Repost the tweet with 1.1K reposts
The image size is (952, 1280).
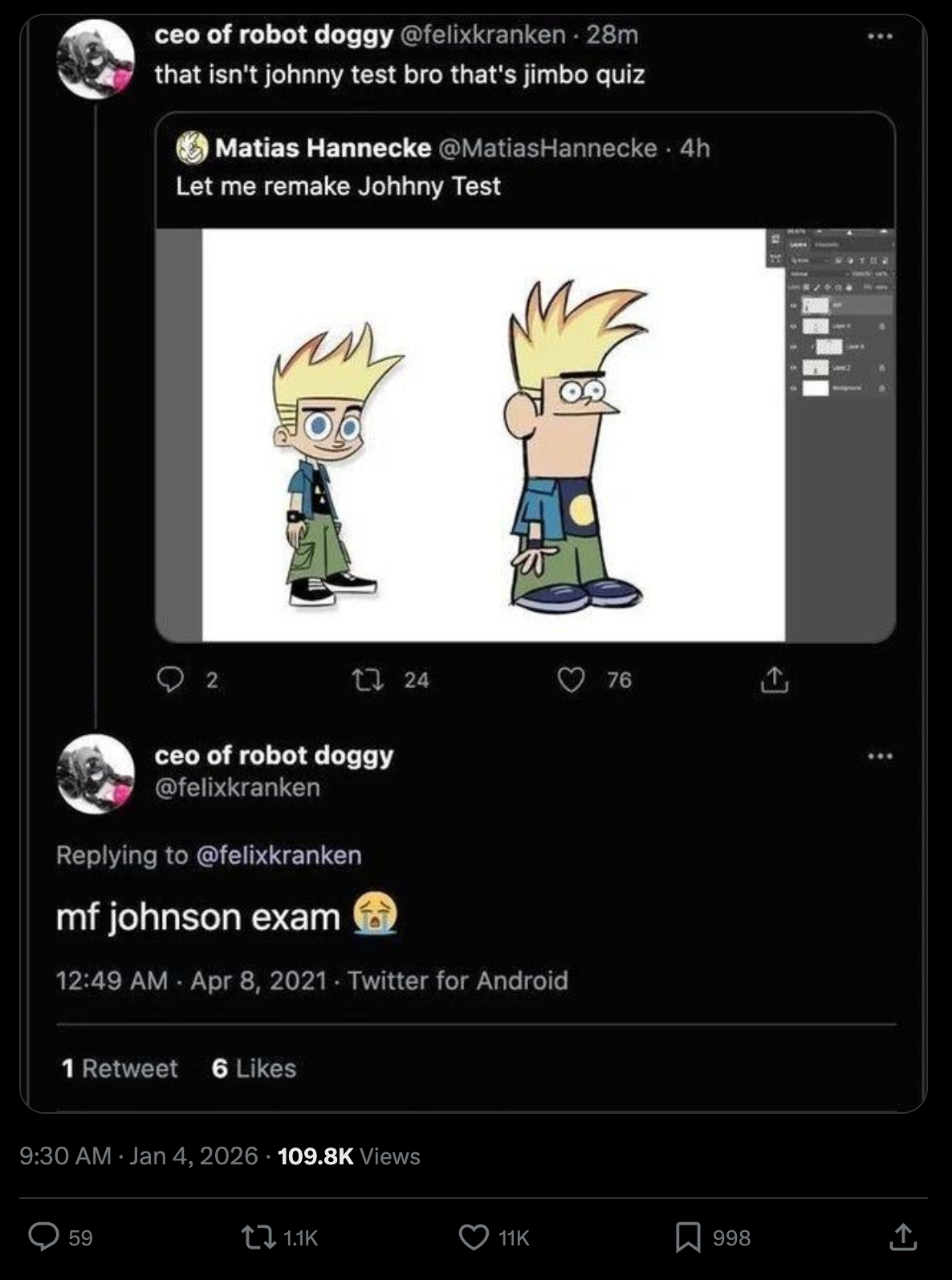257,1237
